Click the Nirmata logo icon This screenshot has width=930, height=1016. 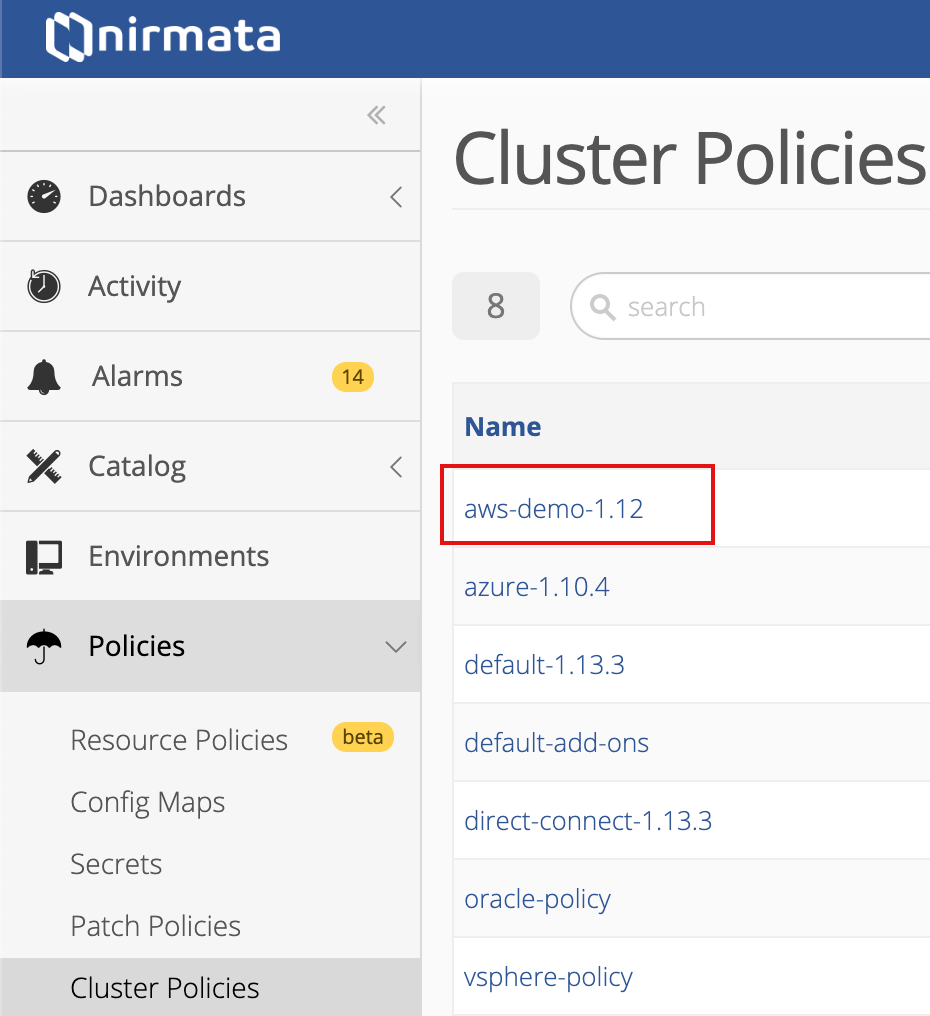click(x=65, y=37)
